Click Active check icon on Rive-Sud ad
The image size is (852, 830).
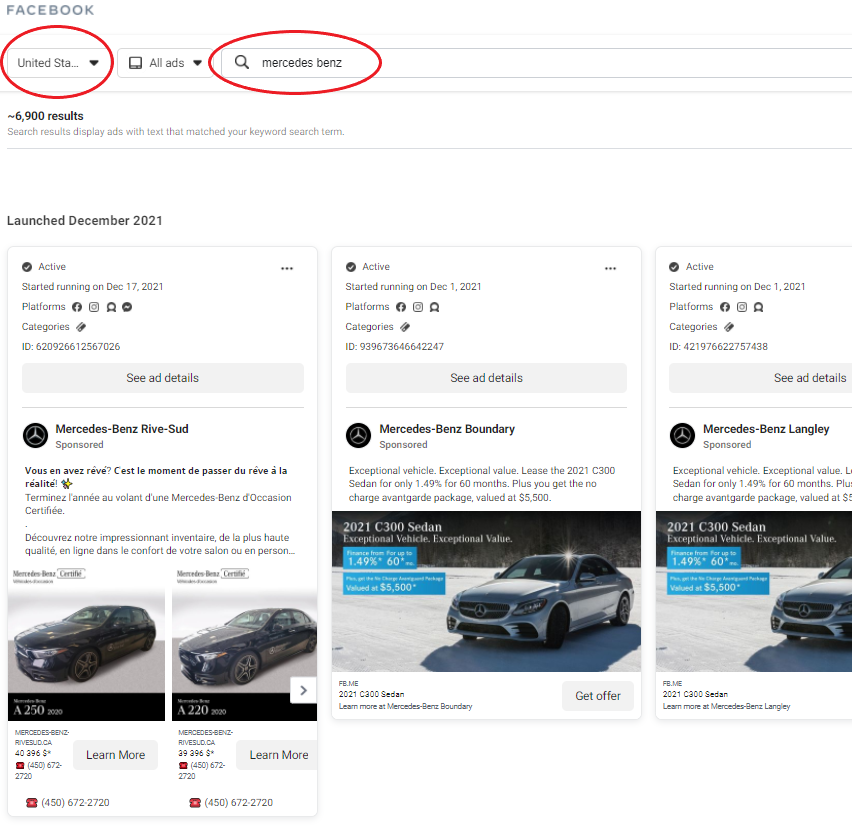tap(27, 267)
